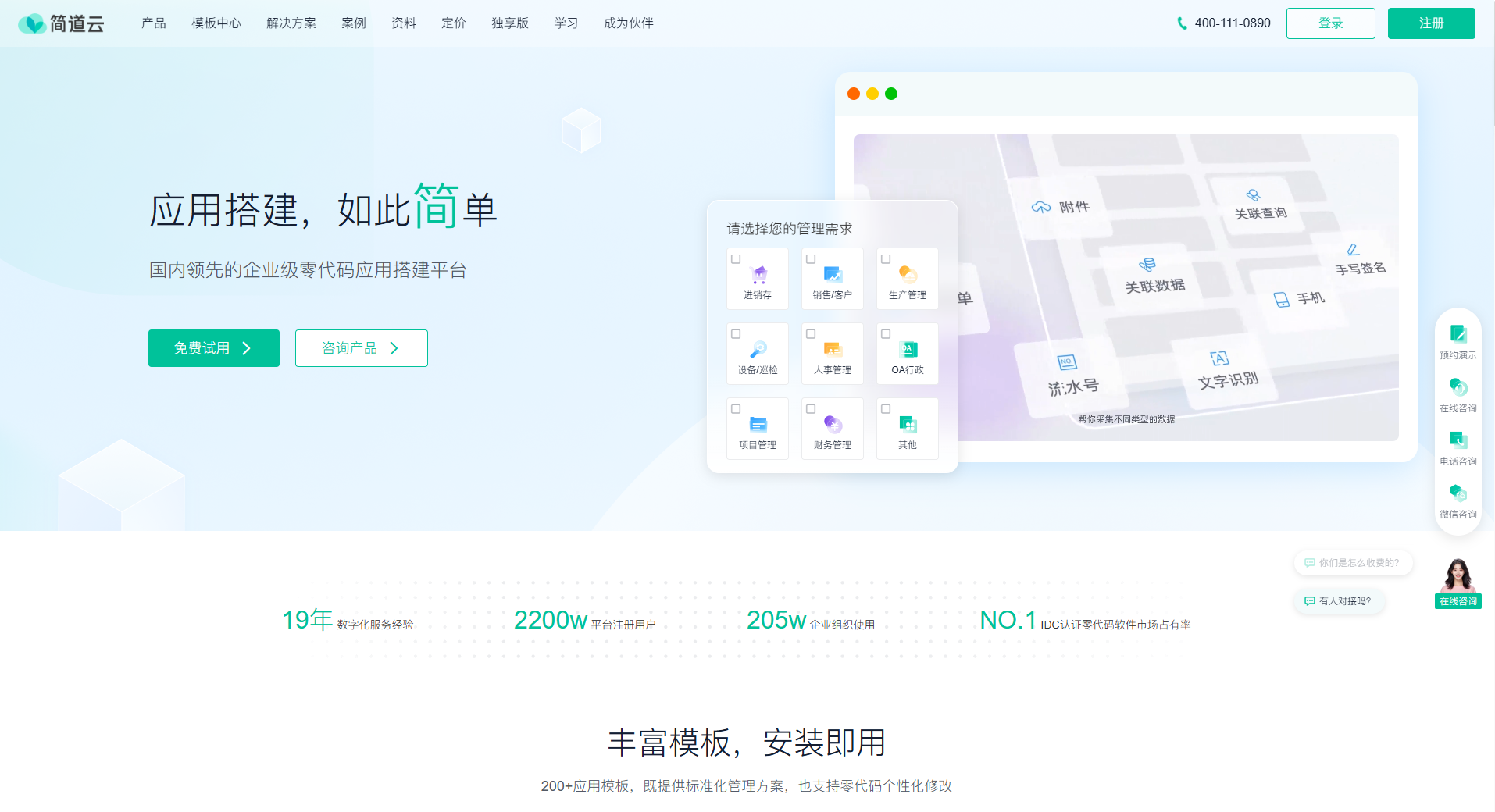Click the 流水号 icon in preview
Viewport: 1495px width, 812px height.
(x=1067, y=361)
